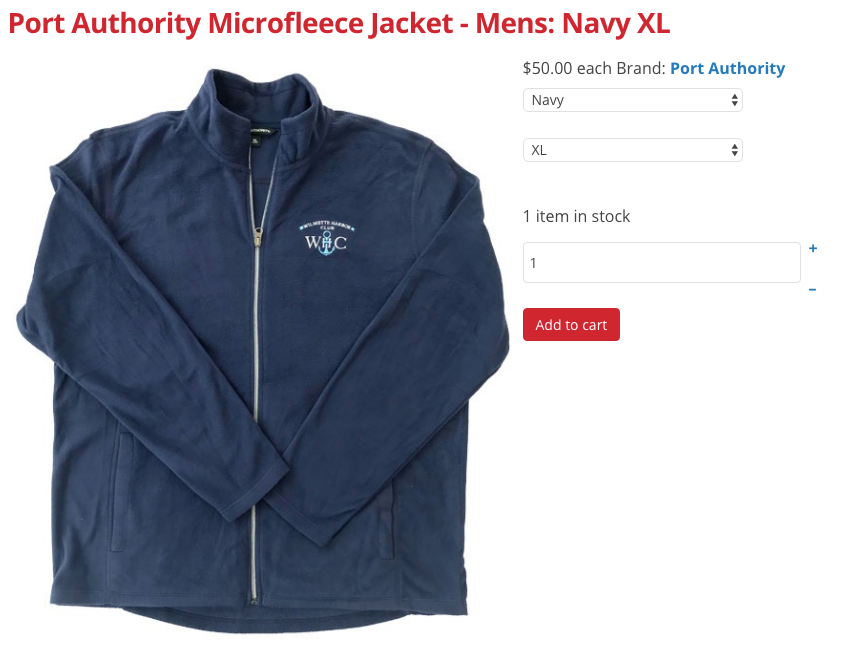Click the collar label tag inside the jacket

[x=261, y=131]
